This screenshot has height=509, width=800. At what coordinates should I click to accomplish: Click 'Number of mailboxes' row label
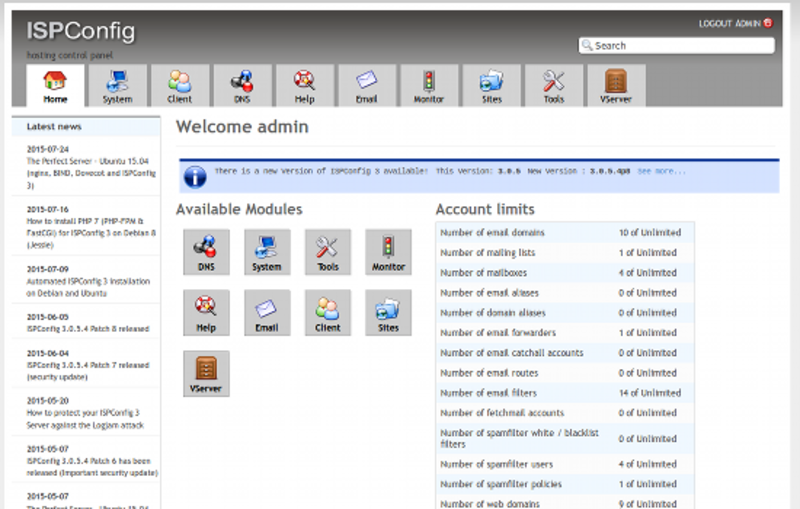(x=484, y=273)
